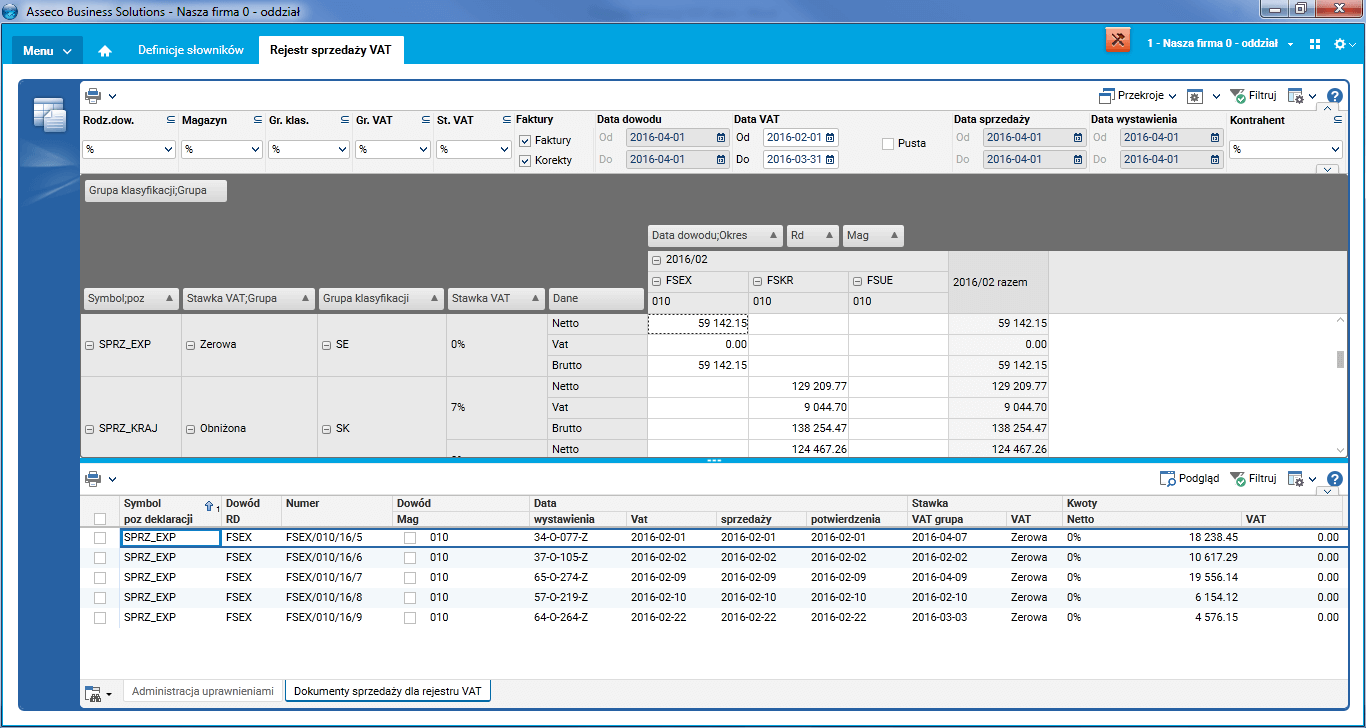Collapse the SPRZ_EXP row group
1366x728 pixels.
[x=90, y=345]
